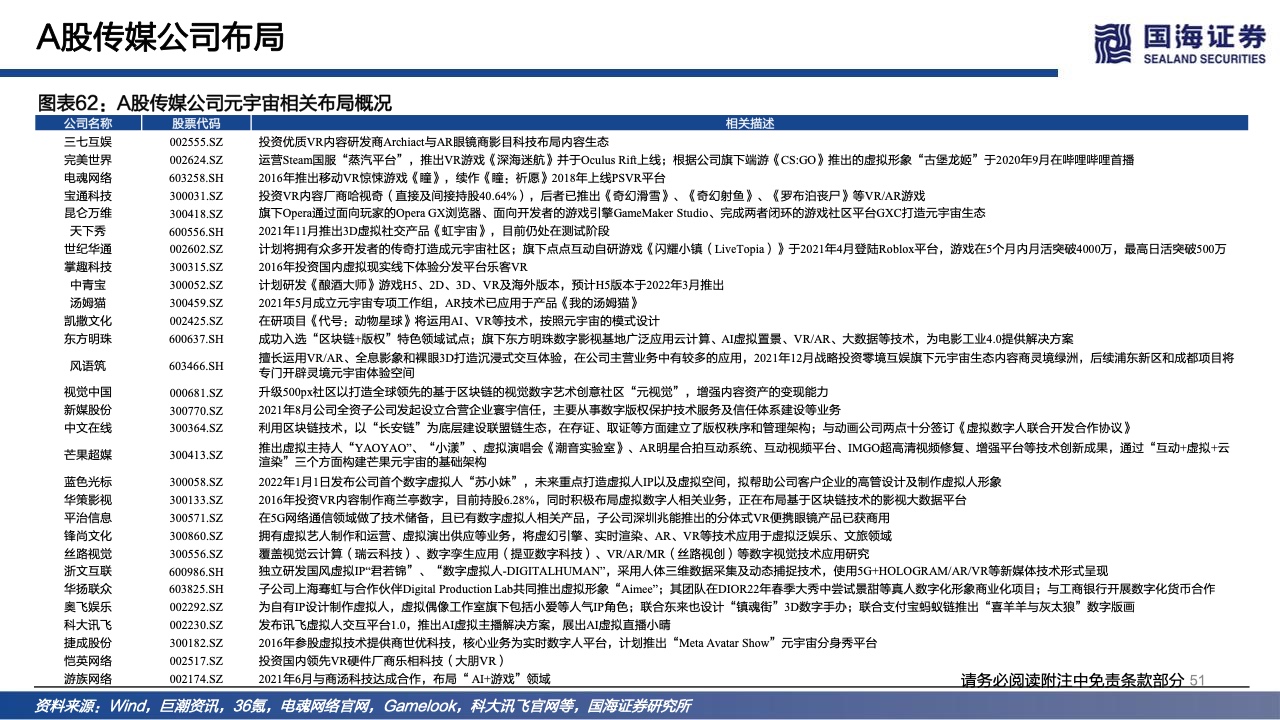Select company name 中青宝

click(88, 284)
